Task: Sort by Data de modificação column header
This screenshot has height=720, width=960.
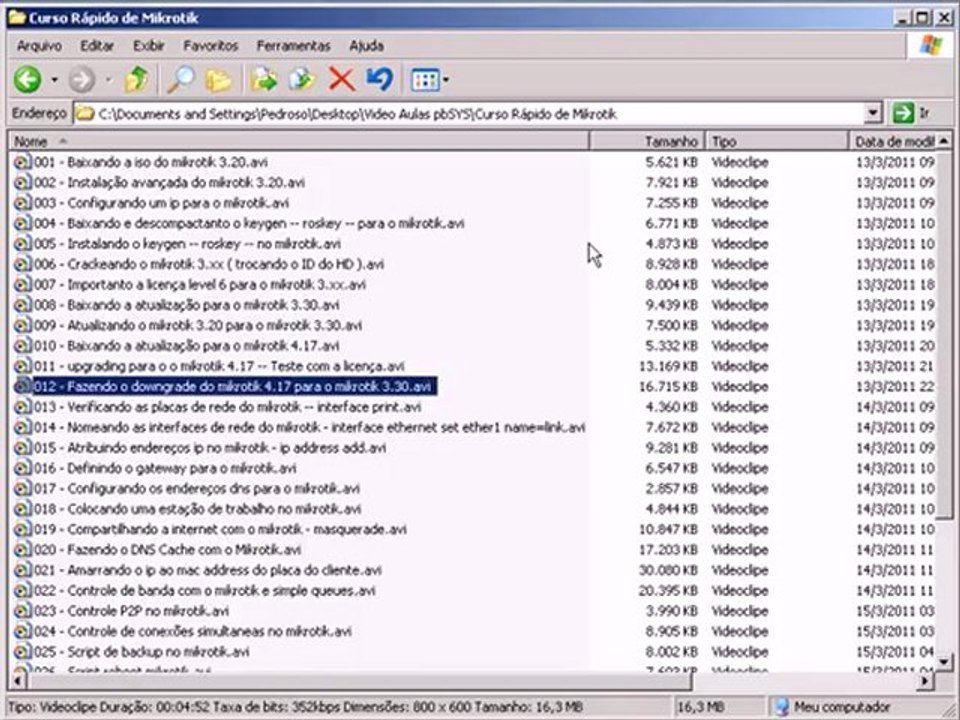Action: pos(893,141)
